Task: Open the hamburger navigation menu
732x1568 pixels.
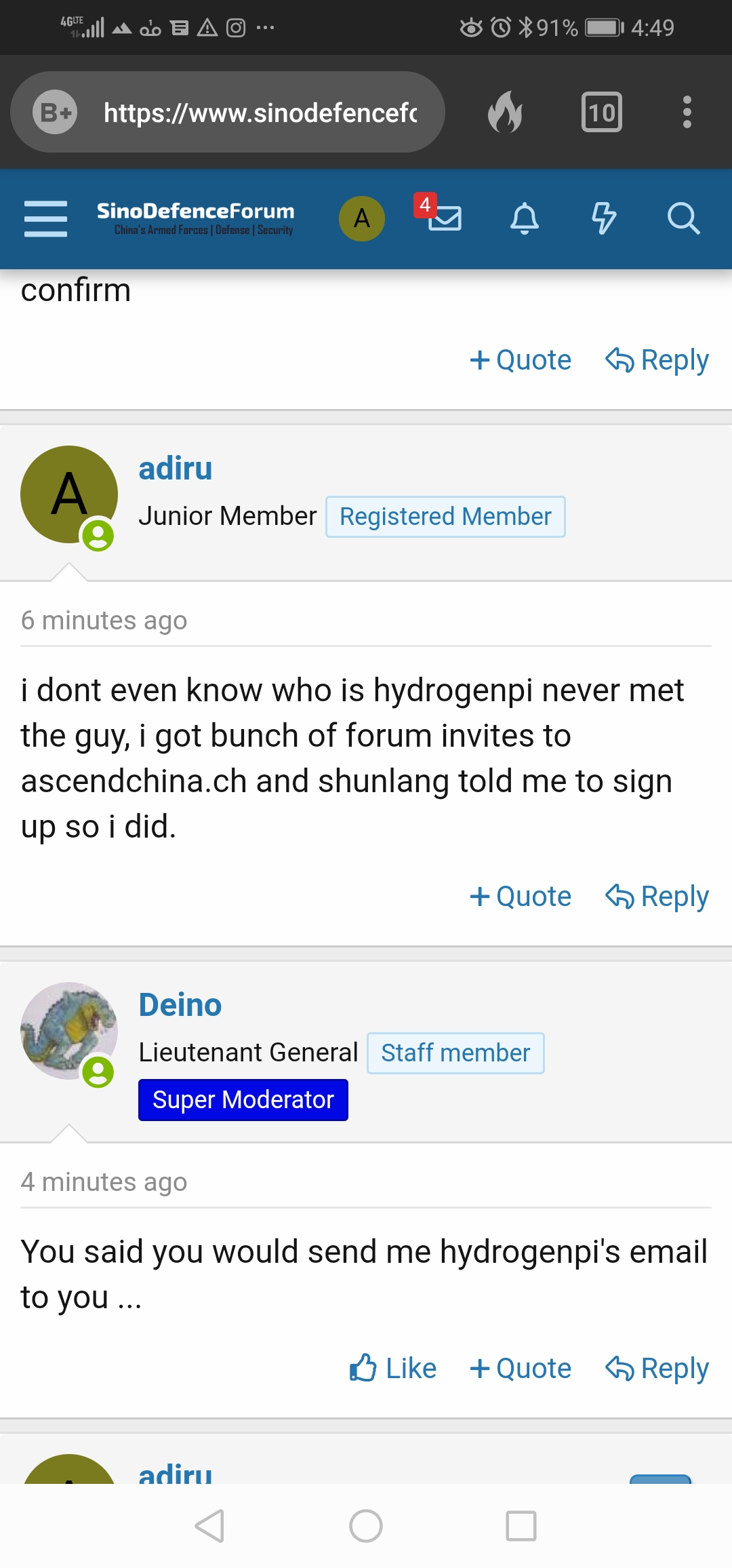Action: click(45, 218)
